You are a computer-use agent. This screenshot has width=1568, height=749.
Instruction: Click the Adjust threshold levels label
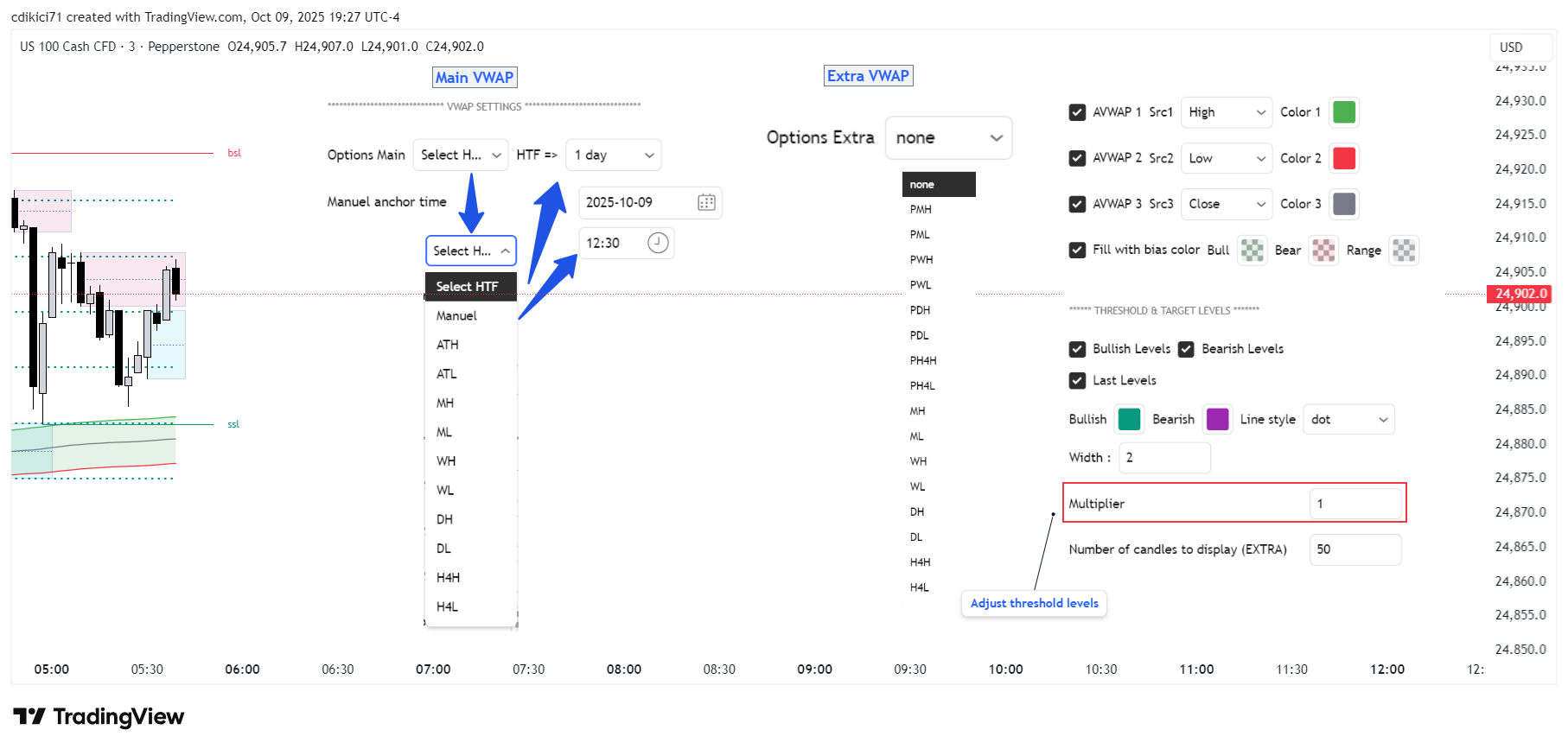(1034, 603)
